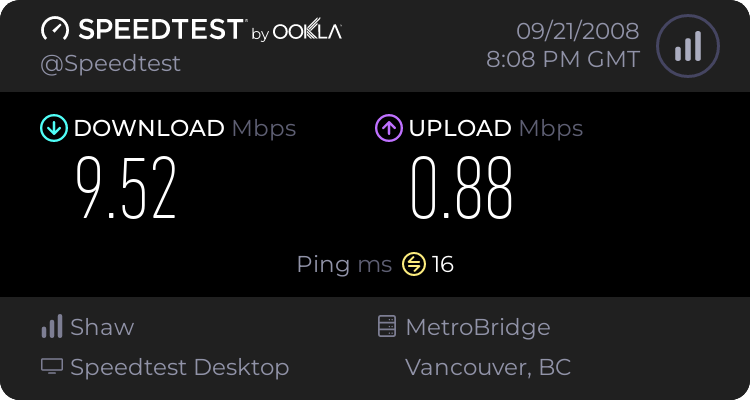Screen dimensions: 750x400
Task: Click the Vancouver, BC location text
Action: [488, 367]
